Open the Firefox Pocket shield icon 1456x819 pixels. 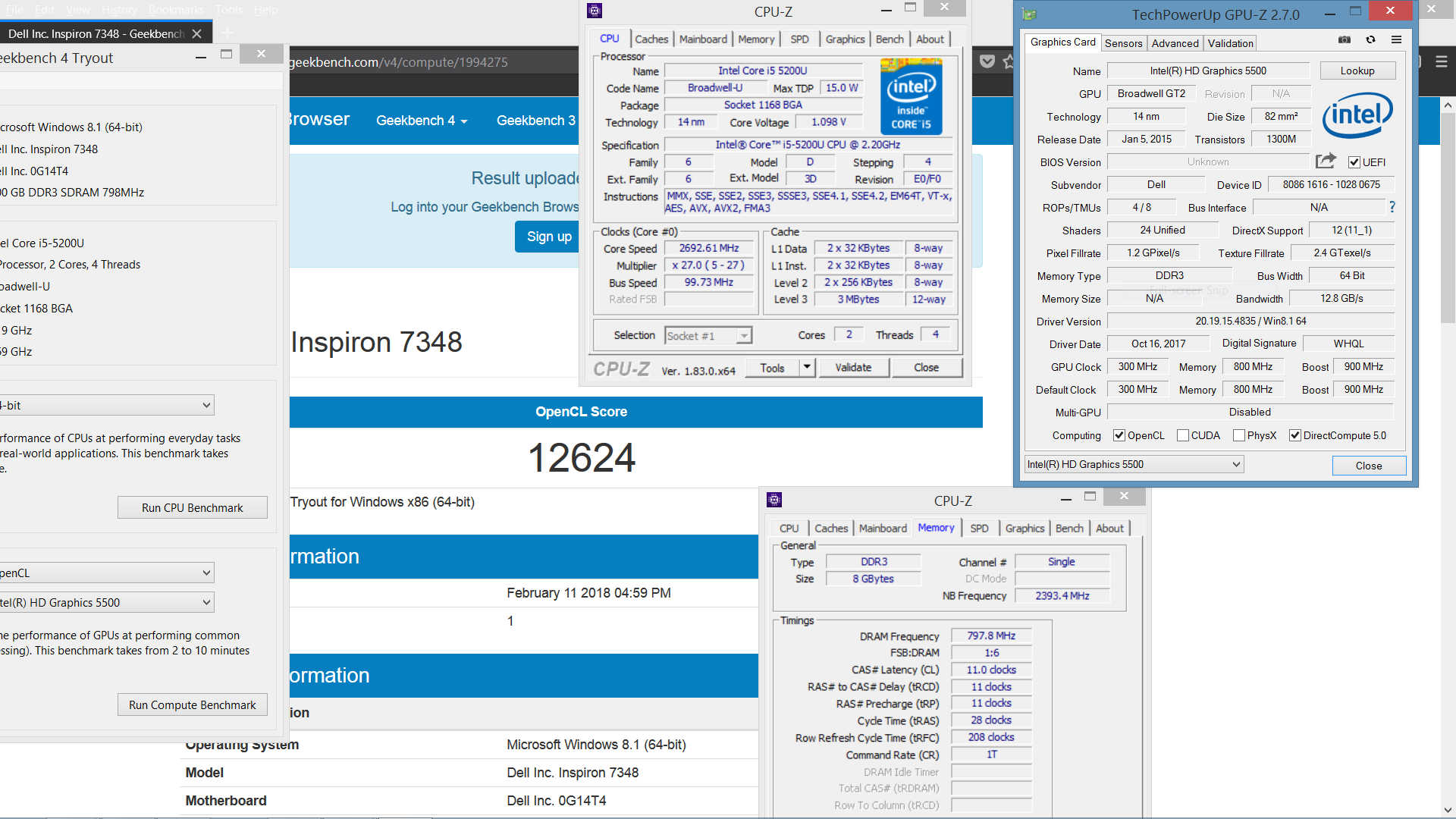(987, 61)
